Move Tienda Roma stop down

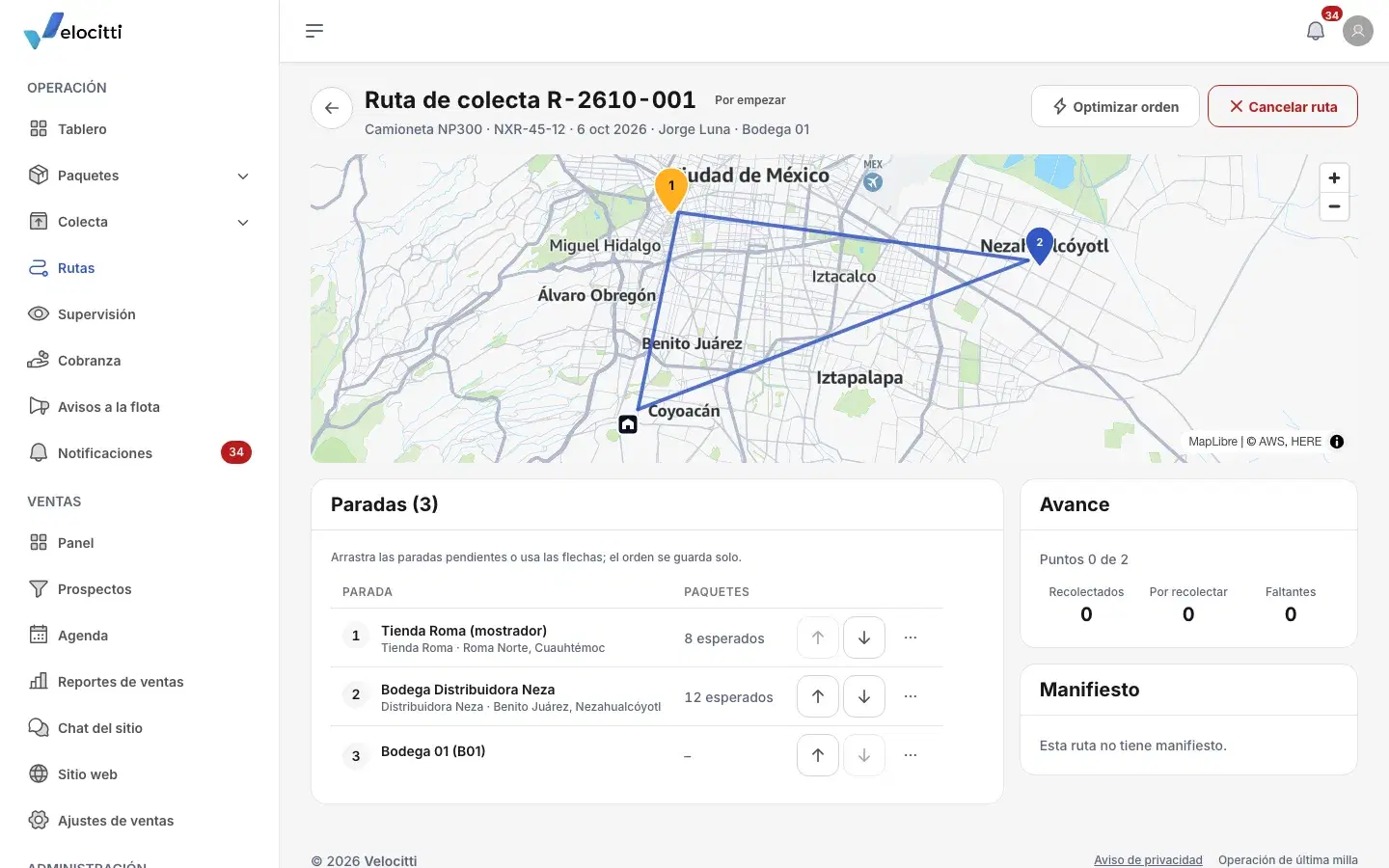pos(864,637)
